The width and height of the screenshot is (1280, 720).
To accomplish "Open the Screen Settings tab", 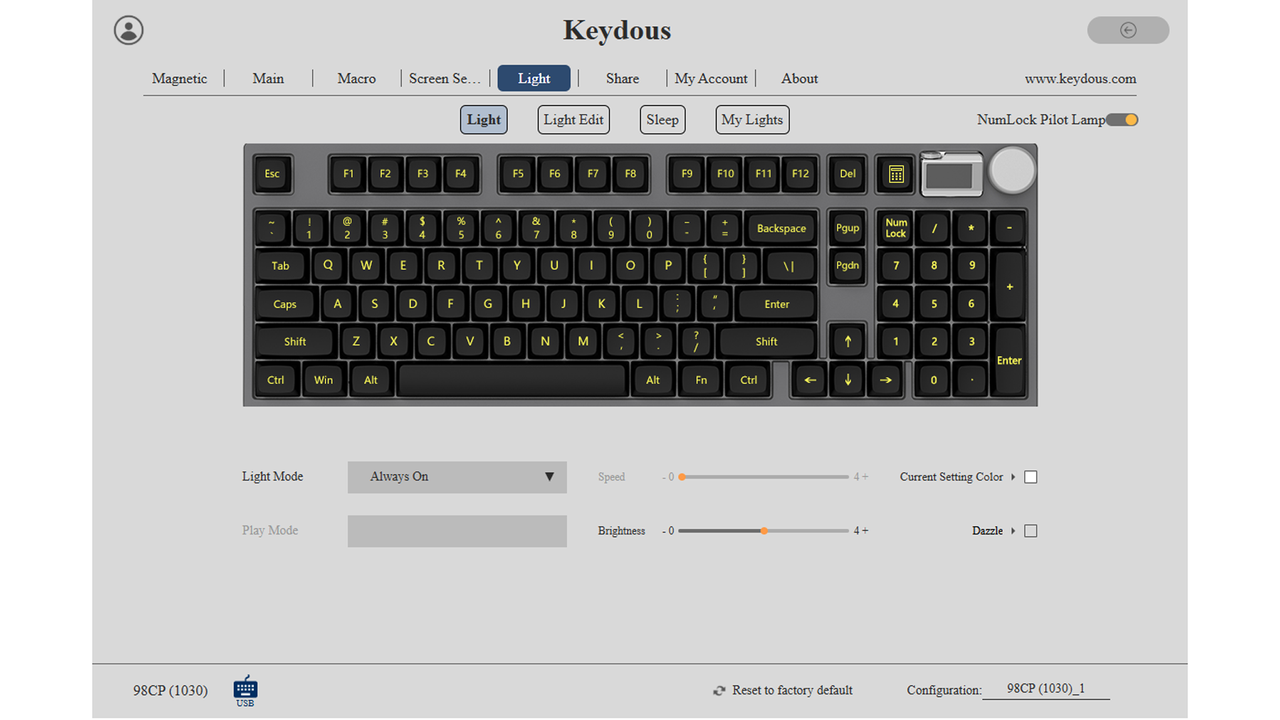I will [x=445, y=79].
